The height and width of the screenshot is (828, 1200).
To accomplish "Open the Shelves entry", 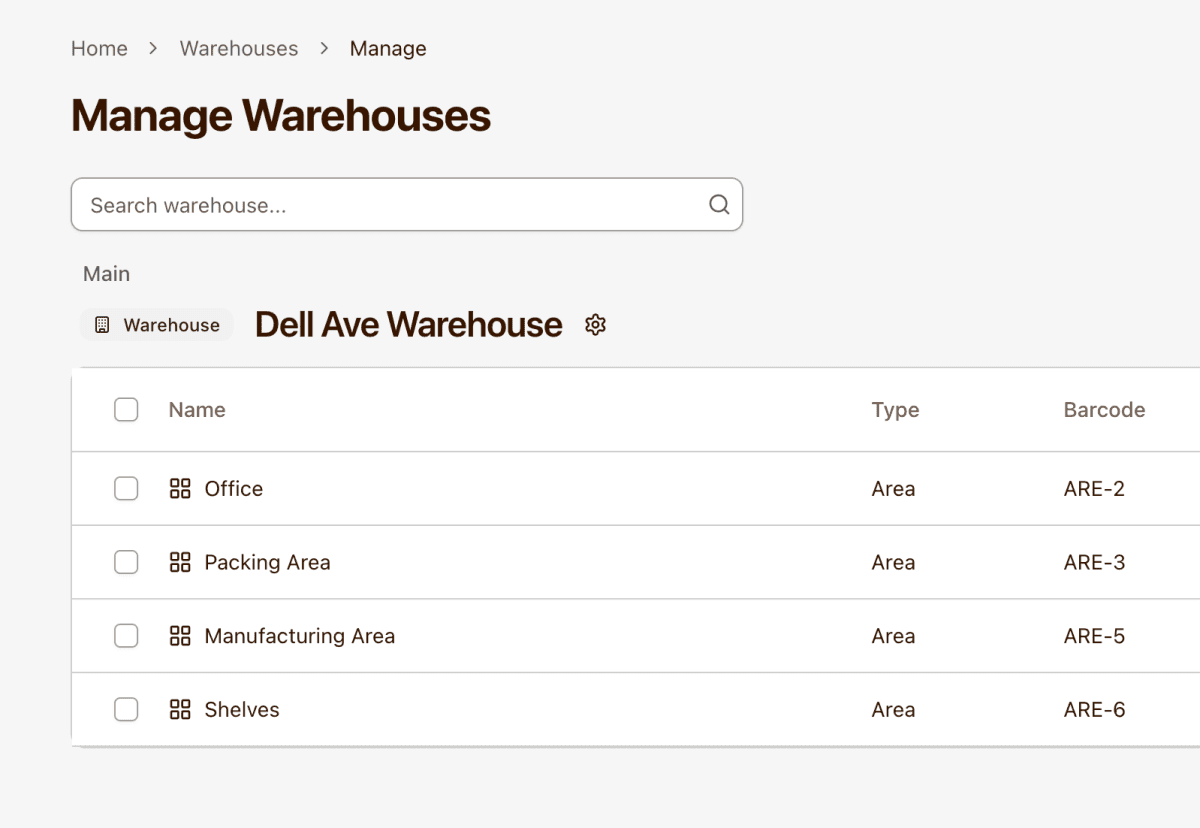I will (x=242, y=710).
